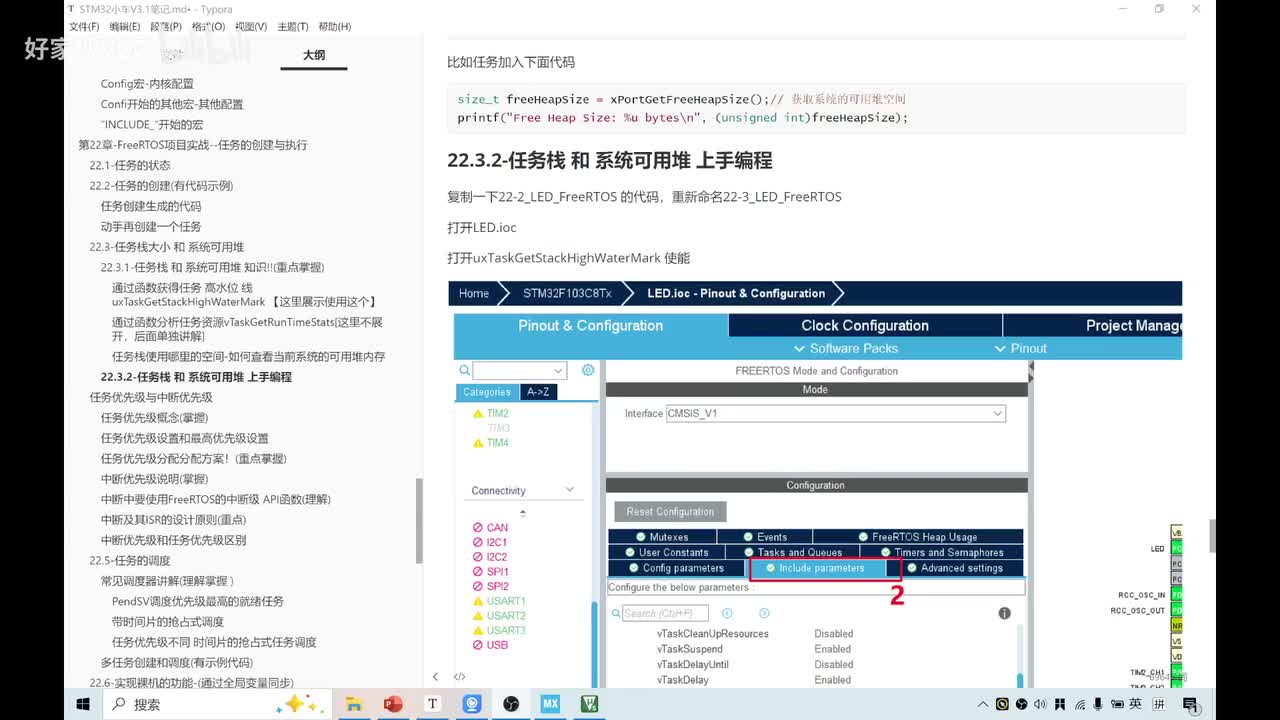1280x720 pixels.
Task: Open the 段落(P) menu
Action: click(166, 27)
